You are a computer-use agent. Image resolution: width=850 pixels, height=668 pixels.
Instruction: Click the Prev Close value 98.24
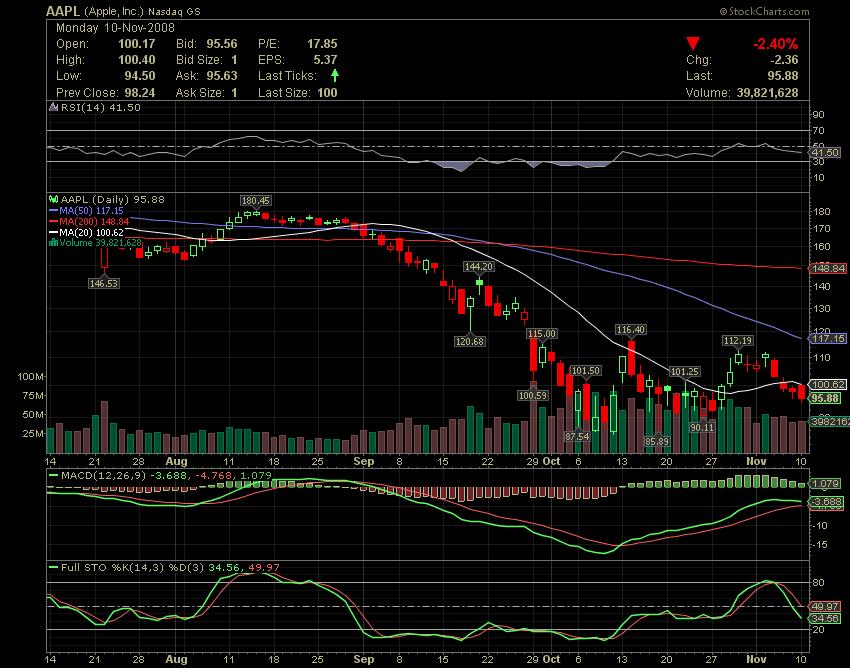coord(140,93)
